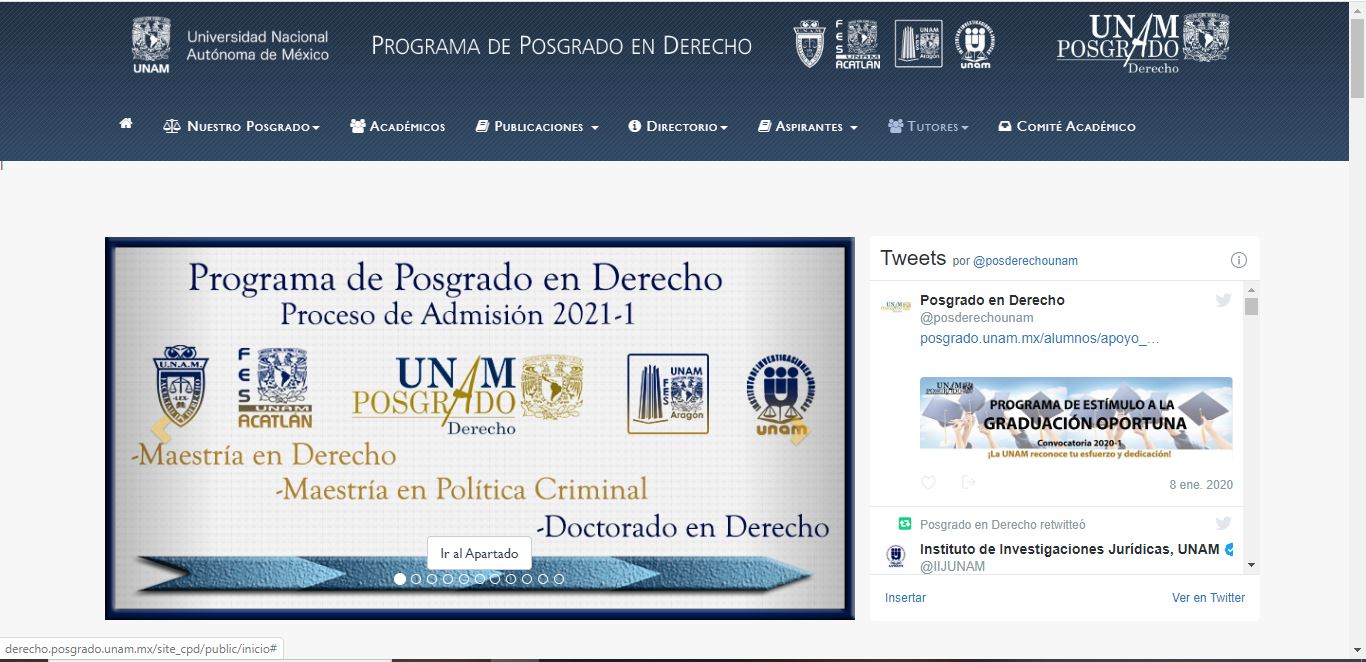Image resolution: width=1366 pixels, height=662 pixels.
Task: Click the Ir al Apartado button
Action: click(479, 553)
